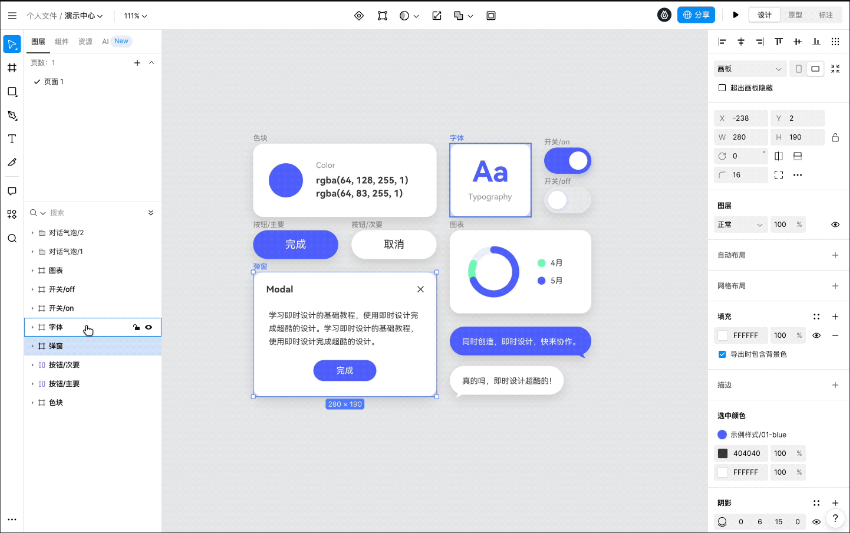
Task: Align selection horizontal centers
Action: [741, 41]
